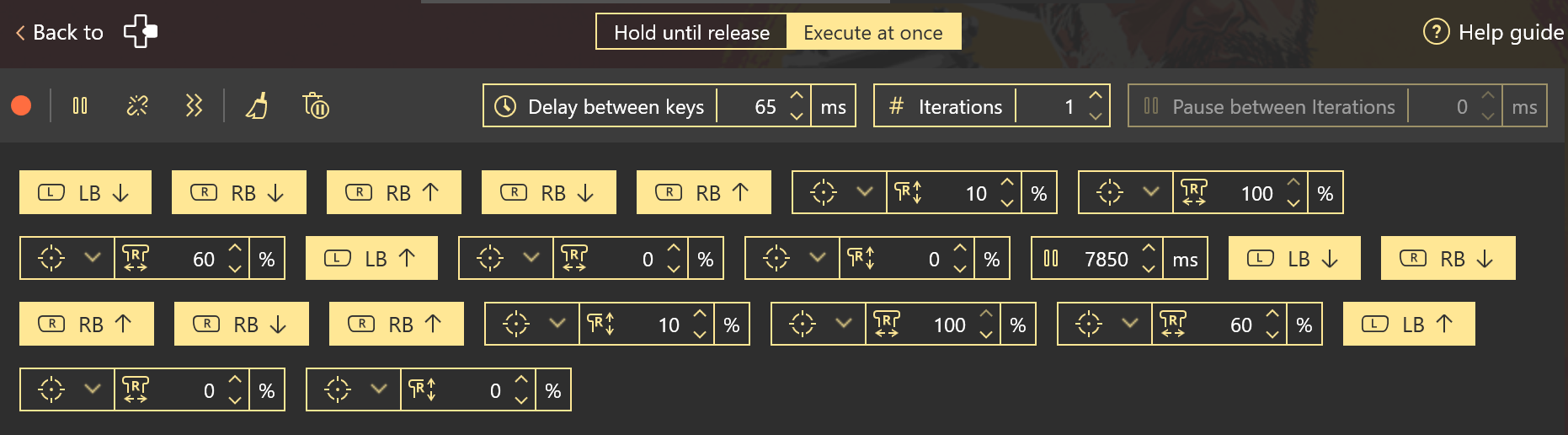1568x435 pixels.
Task: Click the broken link (break) icon
Action: click(x=137, y=105)
